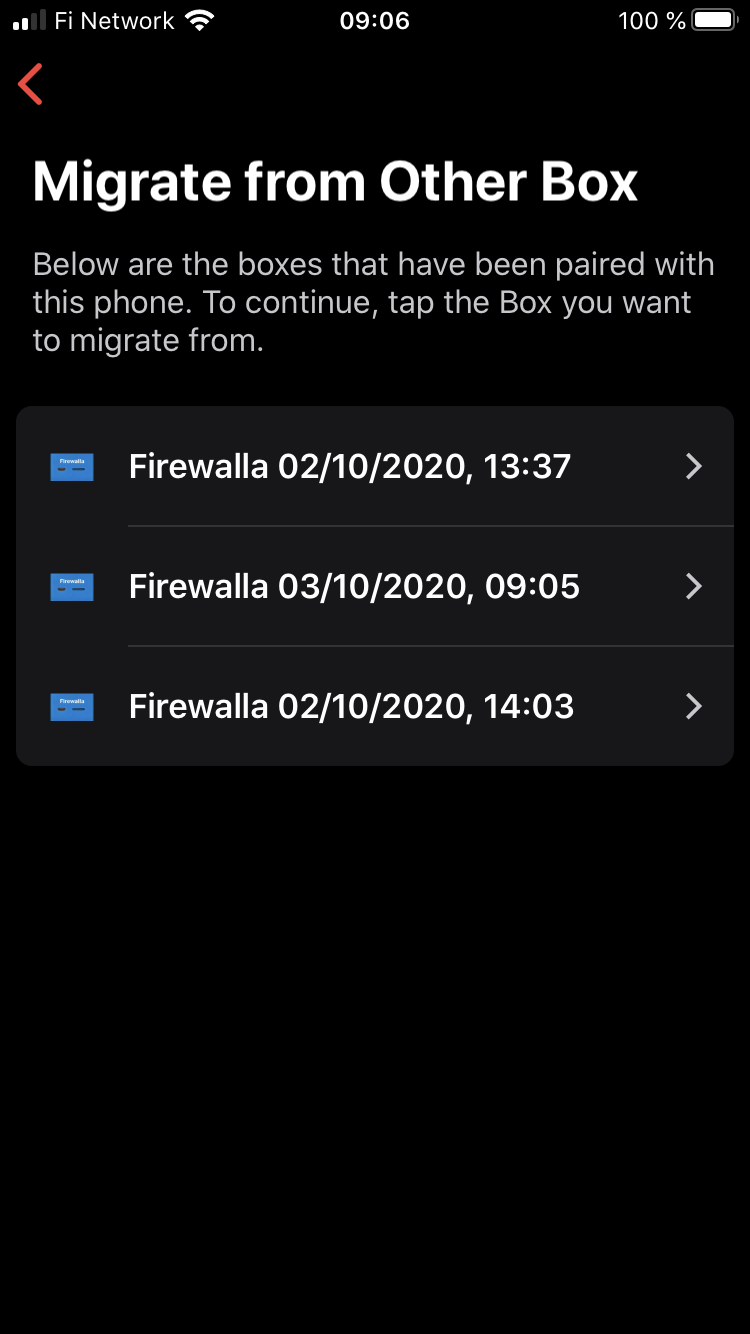Select the box paired at 13:37

(x=350, y=467)
